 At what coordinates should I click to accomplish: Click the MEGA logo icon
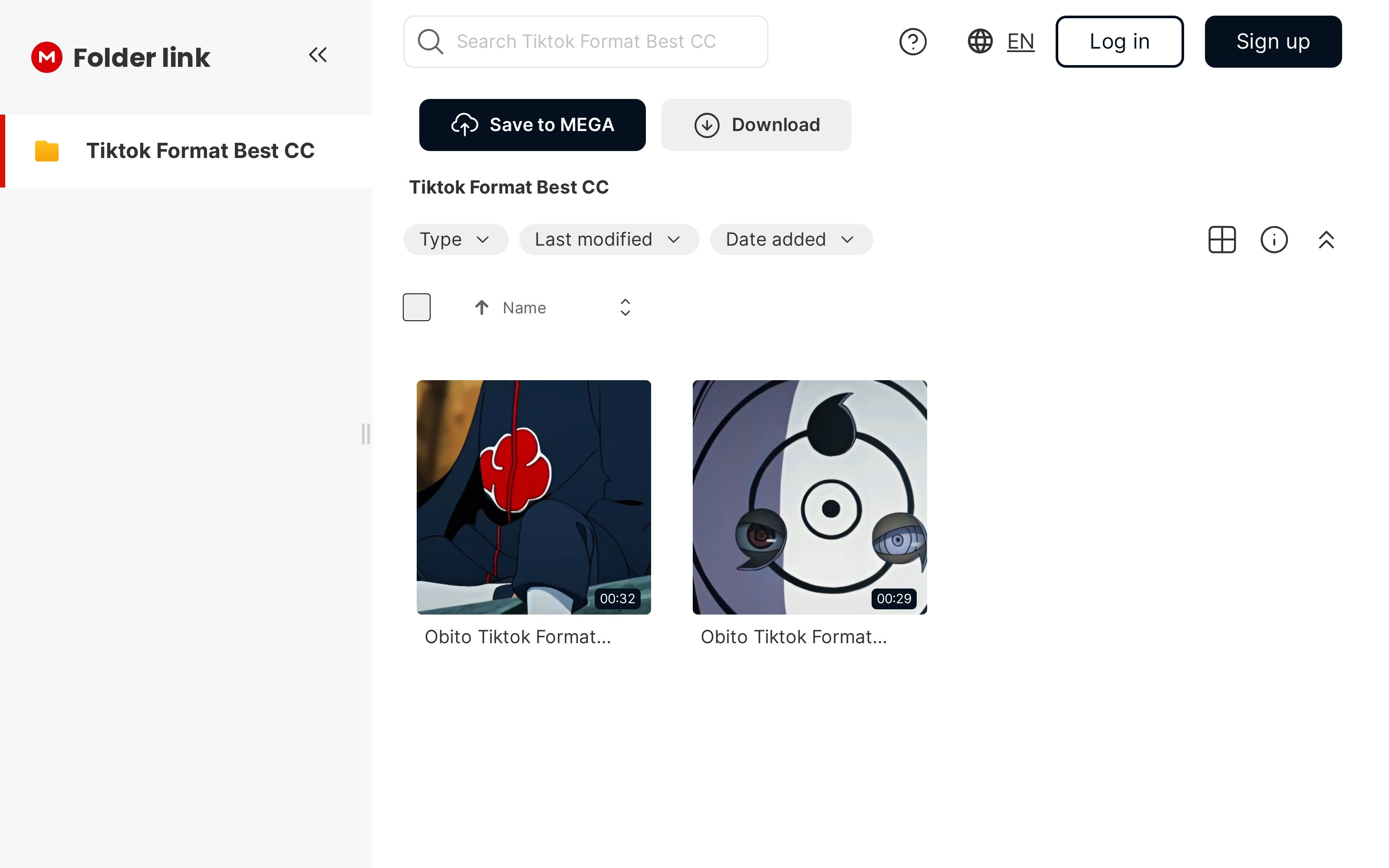(46, 57)
